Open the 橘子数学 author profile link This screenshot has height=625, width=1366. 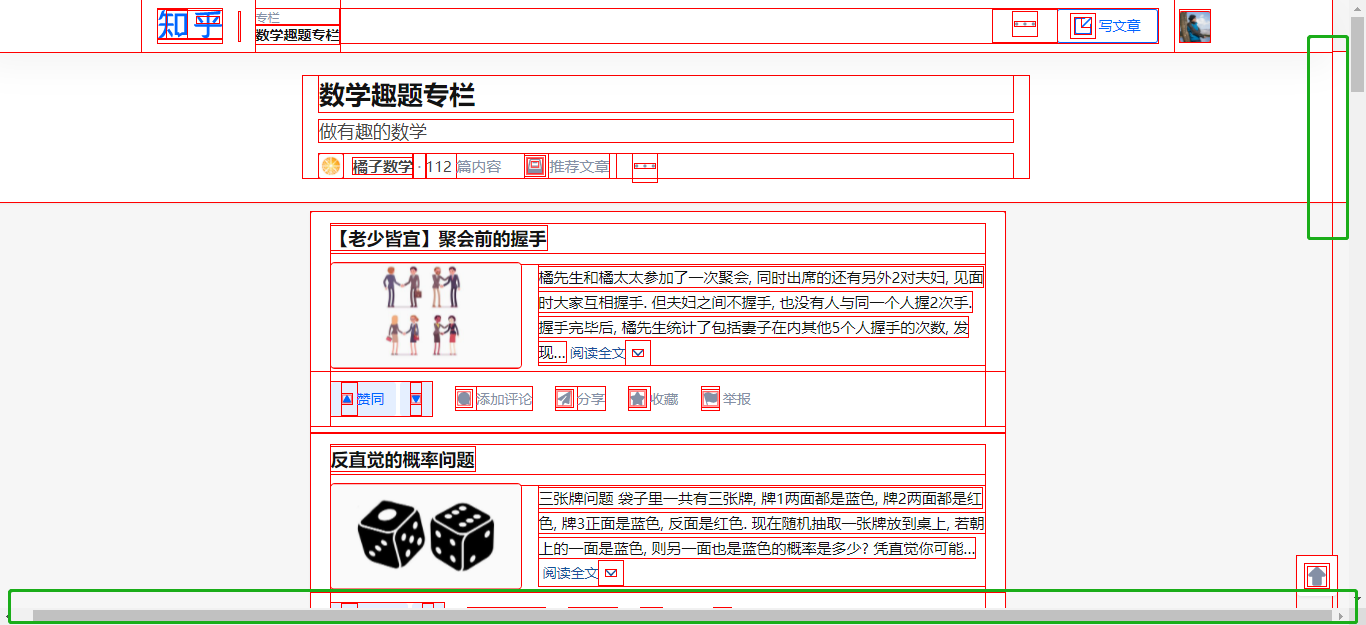click(x=382, y=167)
